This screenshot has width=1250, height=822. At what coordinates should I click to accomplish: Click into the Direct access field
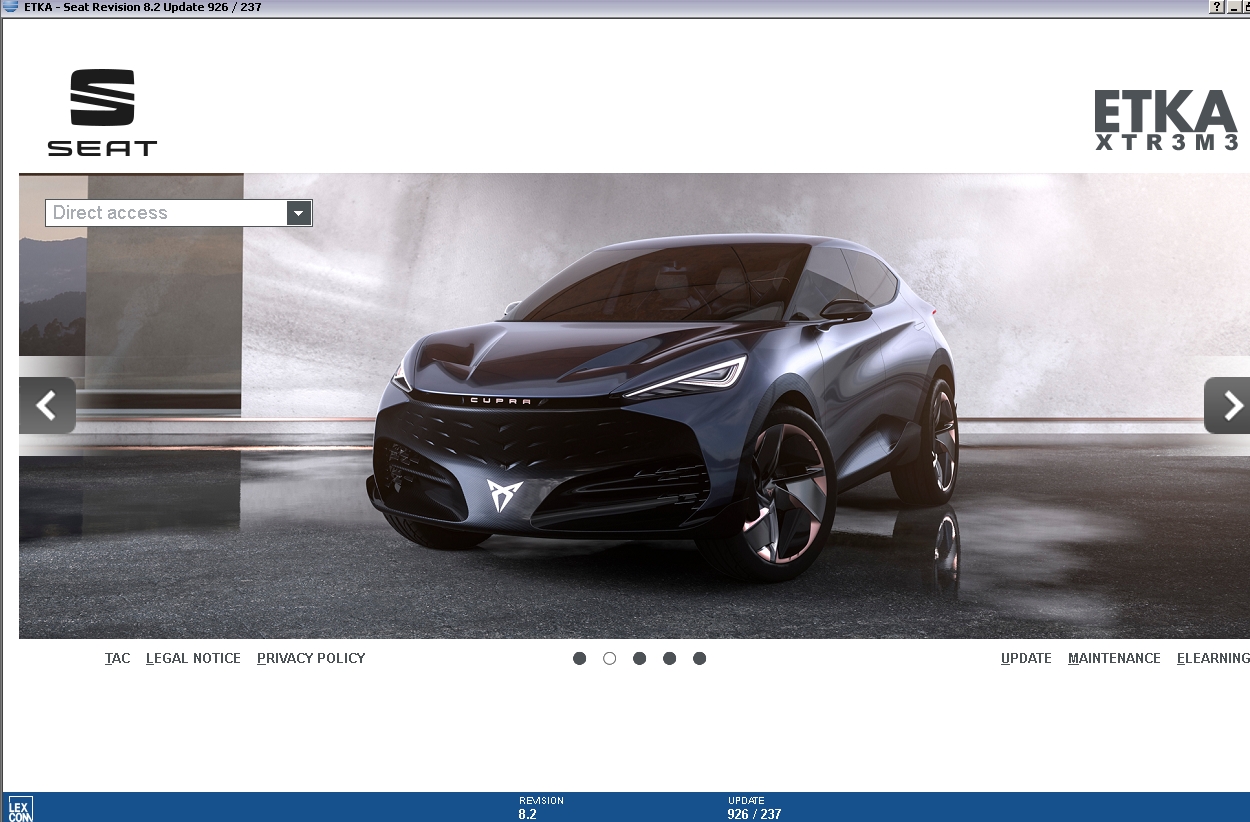(x=166, y=212)
